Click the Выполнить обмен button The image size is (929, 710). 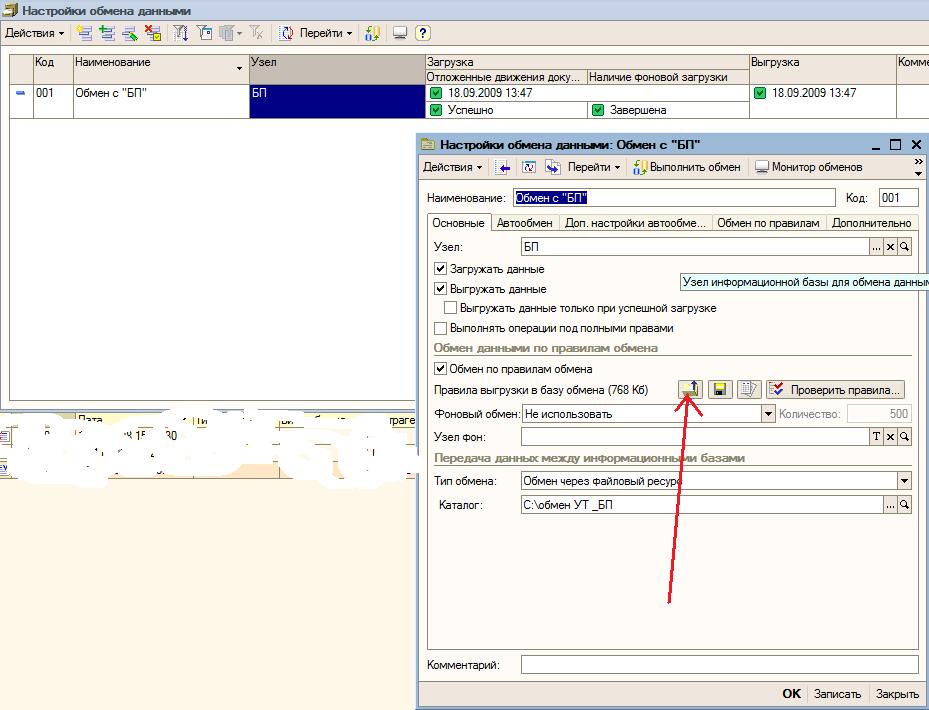[687, 167]
